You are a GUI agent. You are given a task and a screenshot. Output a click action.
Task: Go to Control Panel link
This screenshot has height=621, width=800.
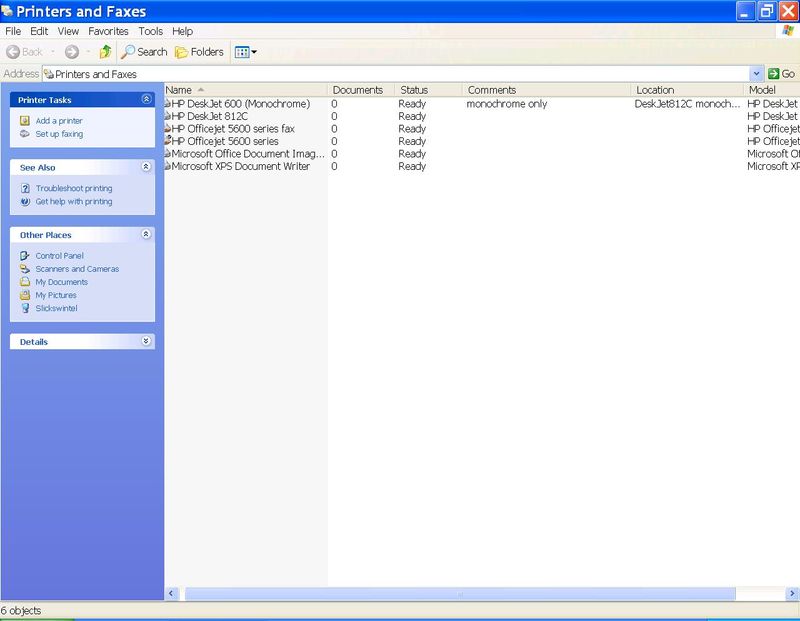click(60, 256)
